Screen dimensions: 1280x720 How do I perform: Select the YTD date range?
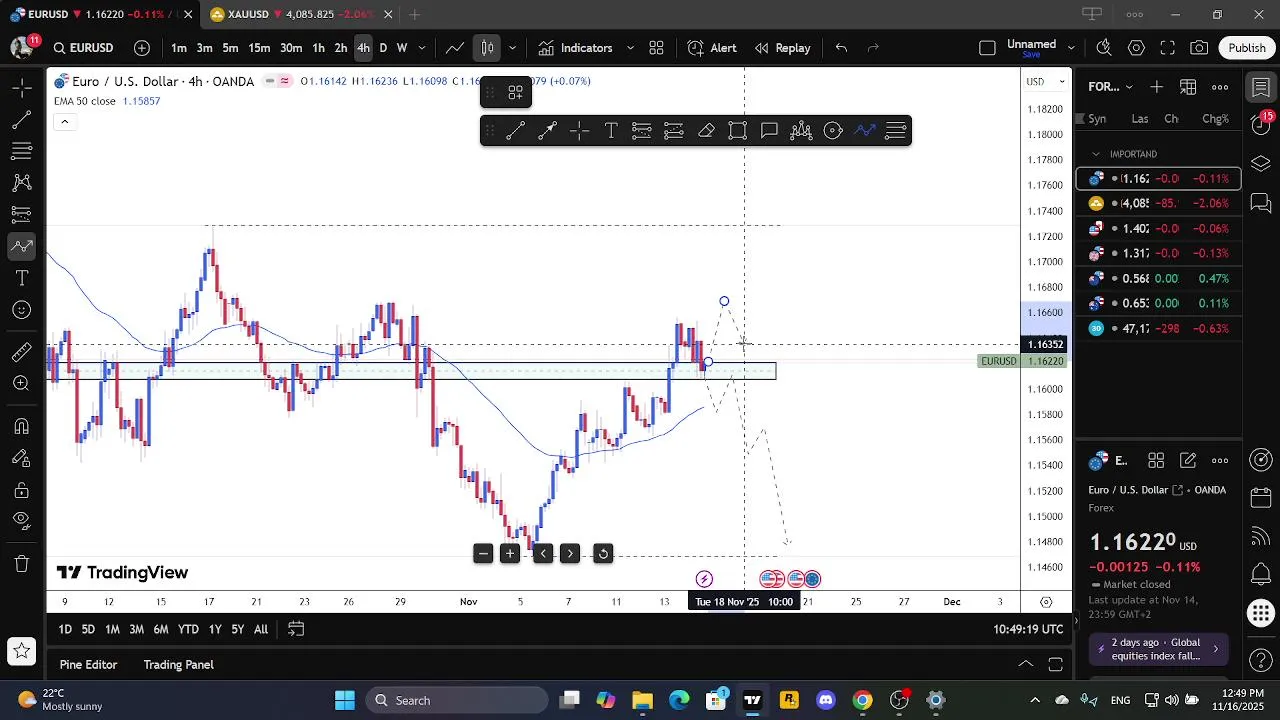[x=188, y=629]
